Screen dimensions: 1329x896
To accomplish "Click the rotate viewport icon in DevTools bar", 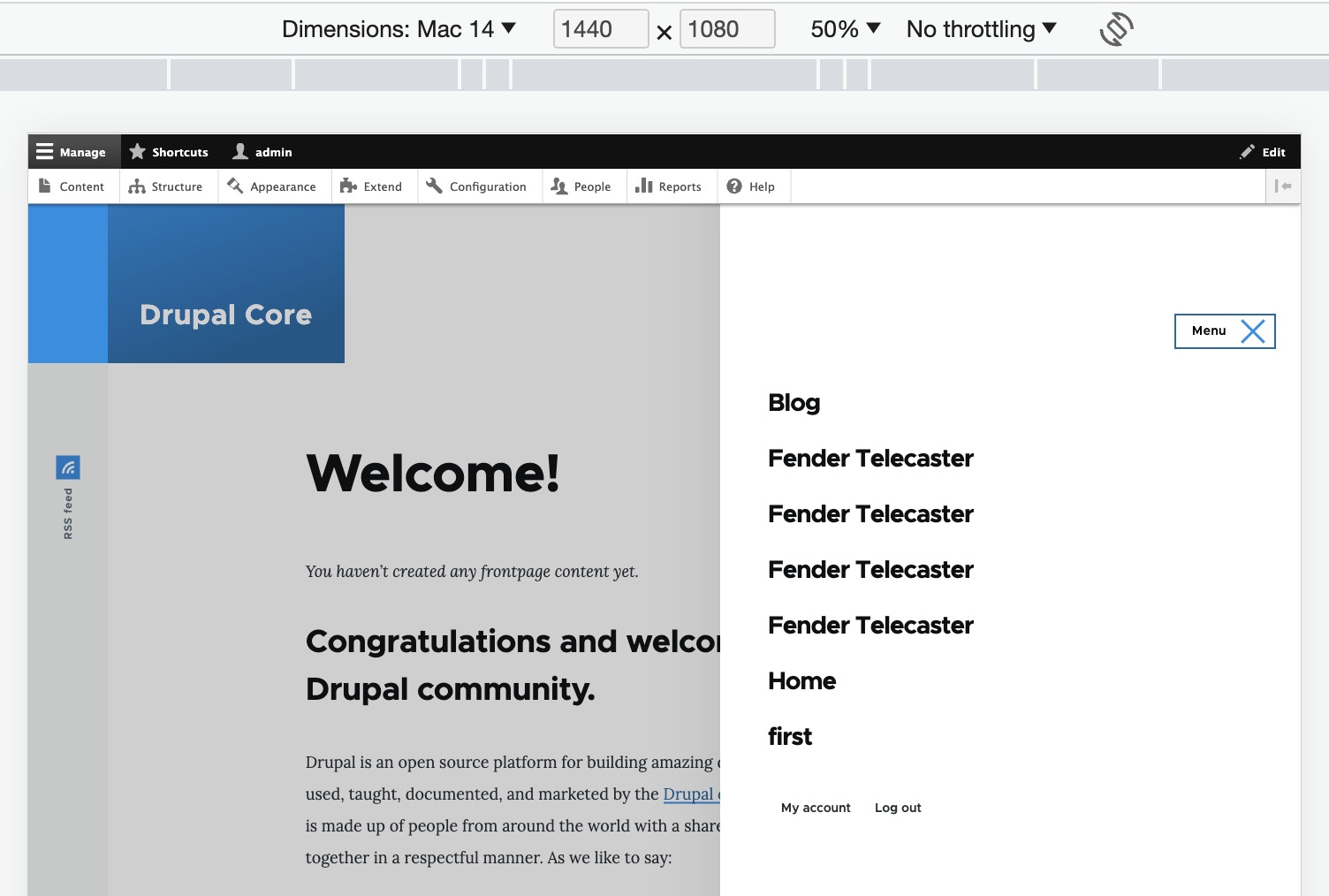I will (x=1116, y=28).
